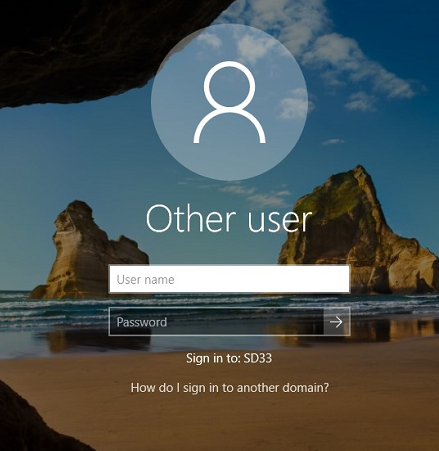439x451 pixels.
Task: Select the circular user avatar
Action: (x=229, y=102)
